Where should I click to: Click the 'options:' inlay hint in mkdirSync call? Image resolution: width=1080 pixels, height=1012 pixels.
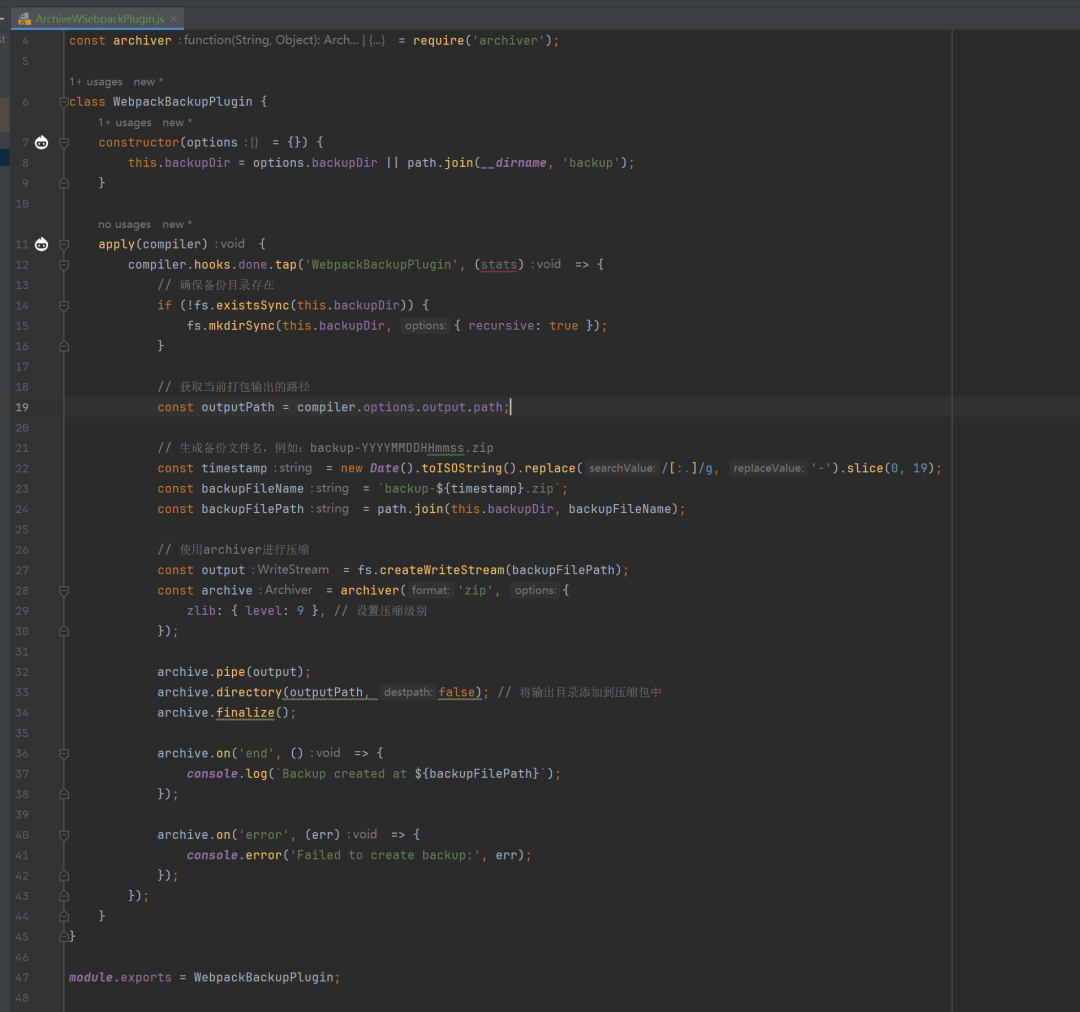click(425, 326)
